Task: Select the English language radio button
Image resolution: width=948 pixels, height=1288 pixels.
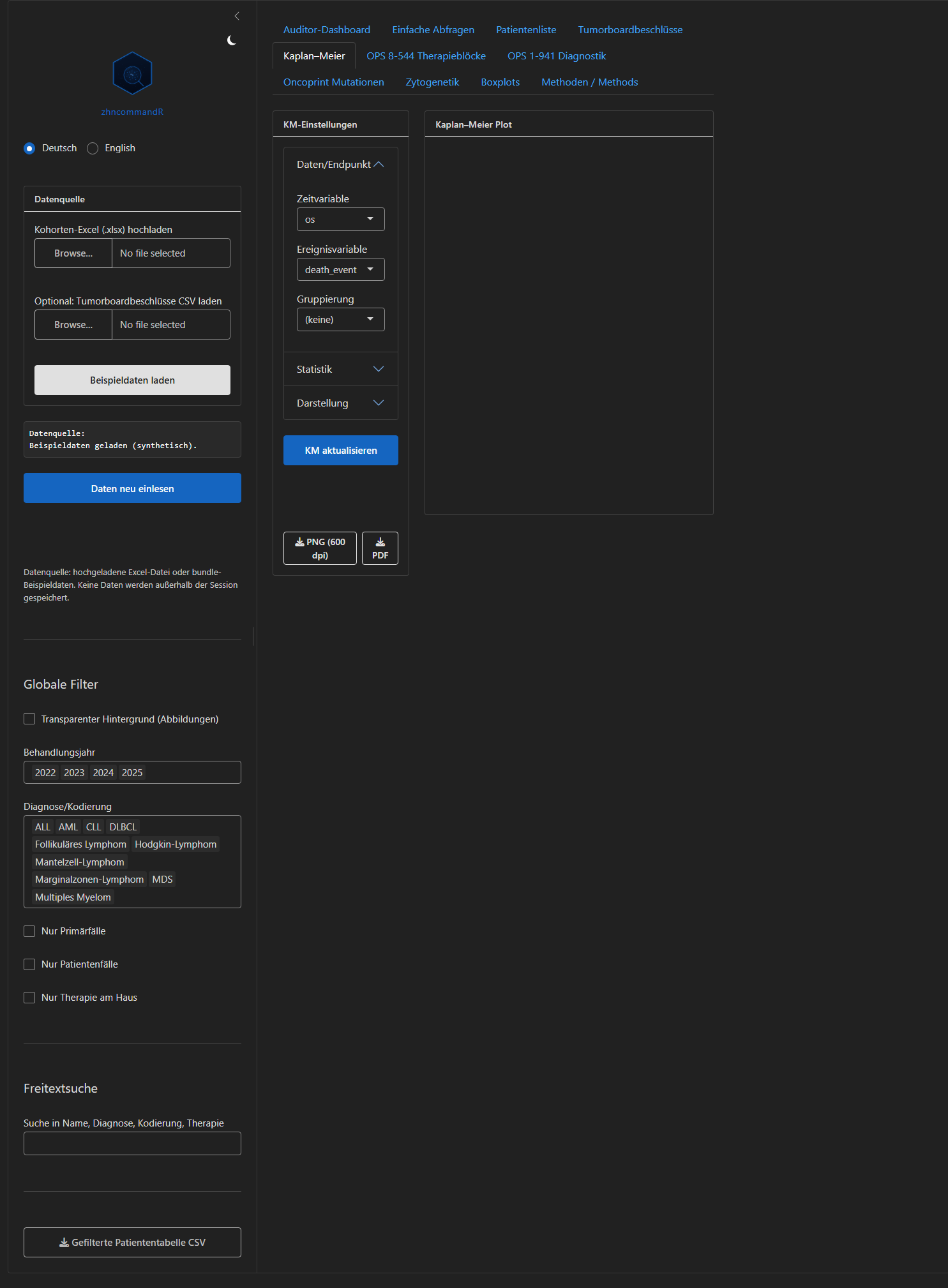Action: [93, 148]
